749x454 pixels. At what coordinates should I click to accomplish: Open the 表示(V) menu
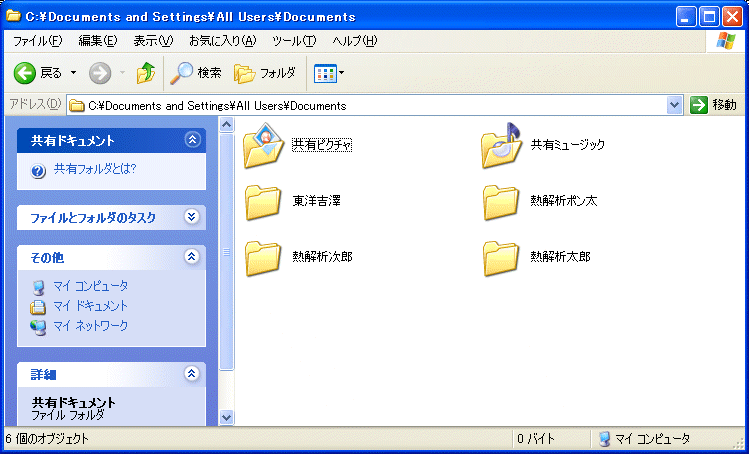[153, 41]
